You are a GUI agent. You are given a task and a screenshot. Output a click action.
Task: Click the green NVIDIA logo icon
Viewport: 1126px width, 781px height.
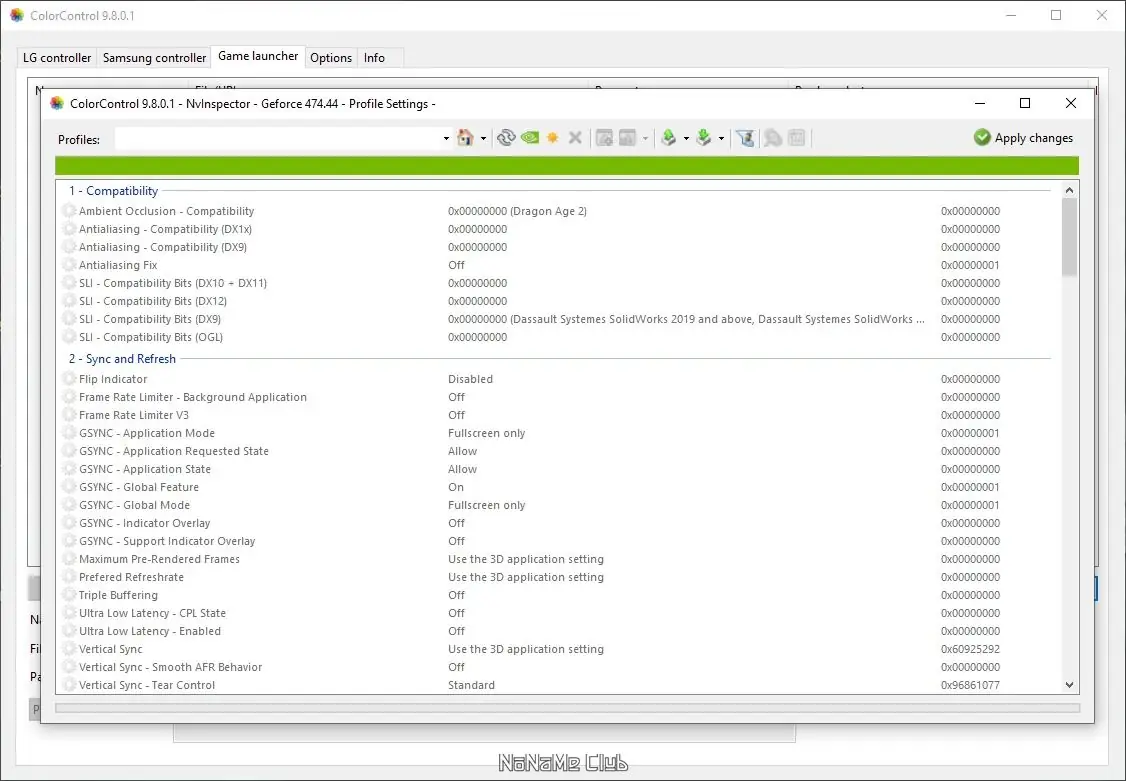click(x=530, y=138)
